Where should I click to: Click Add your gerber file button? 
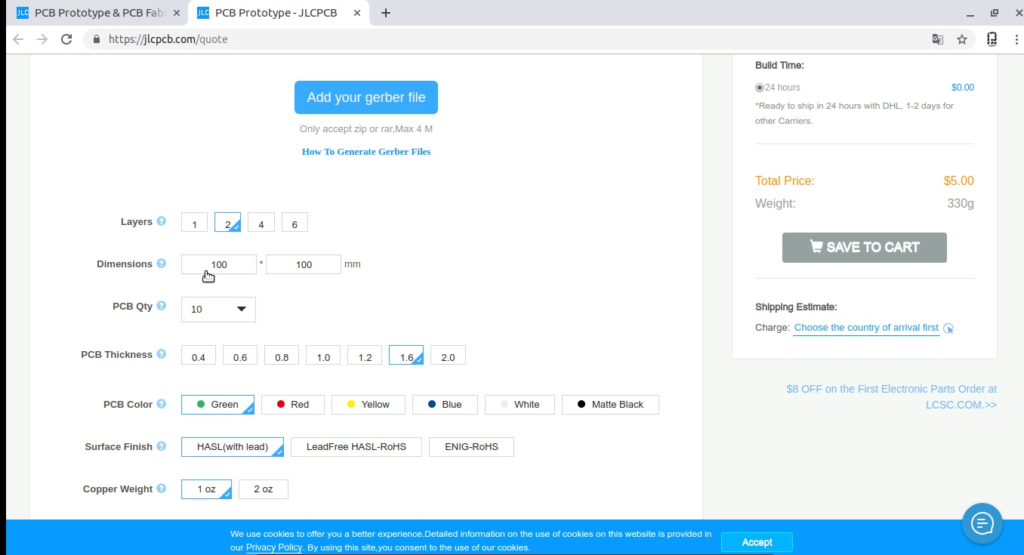(366, 97)
